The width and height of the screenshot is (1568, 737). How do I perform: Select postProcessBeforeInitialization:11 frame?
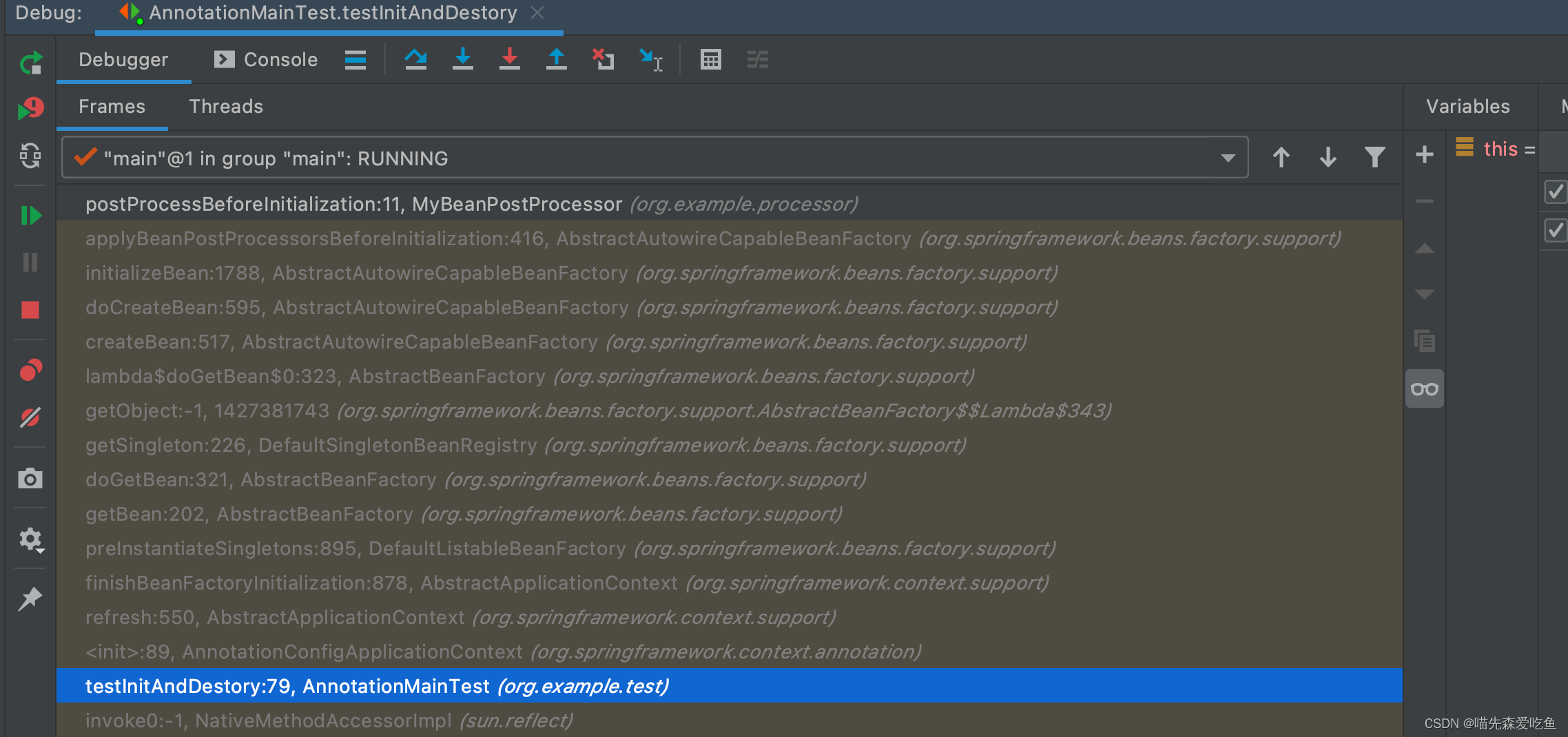tap(729, 204)
